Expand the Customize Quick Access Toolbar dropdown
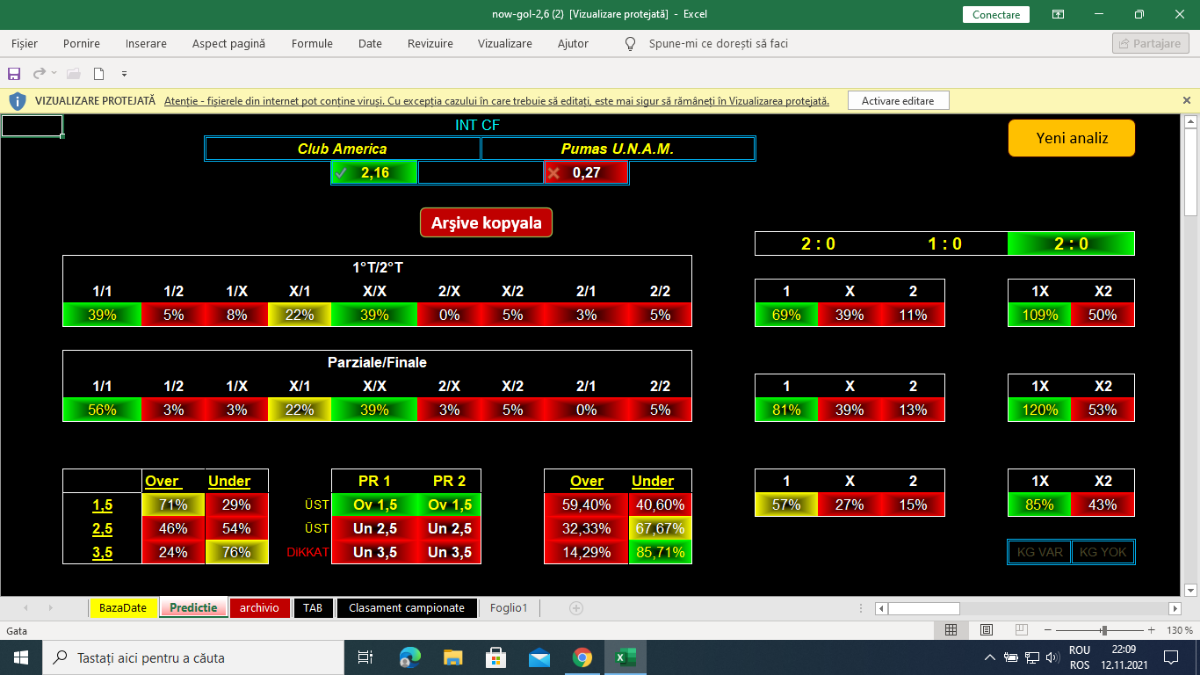 (x=125, y=73)
